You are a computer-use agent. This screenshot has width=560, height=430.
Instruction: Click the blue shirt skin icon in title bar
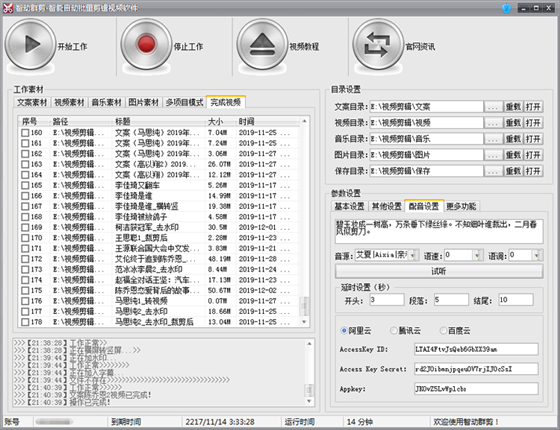point(506,8)
